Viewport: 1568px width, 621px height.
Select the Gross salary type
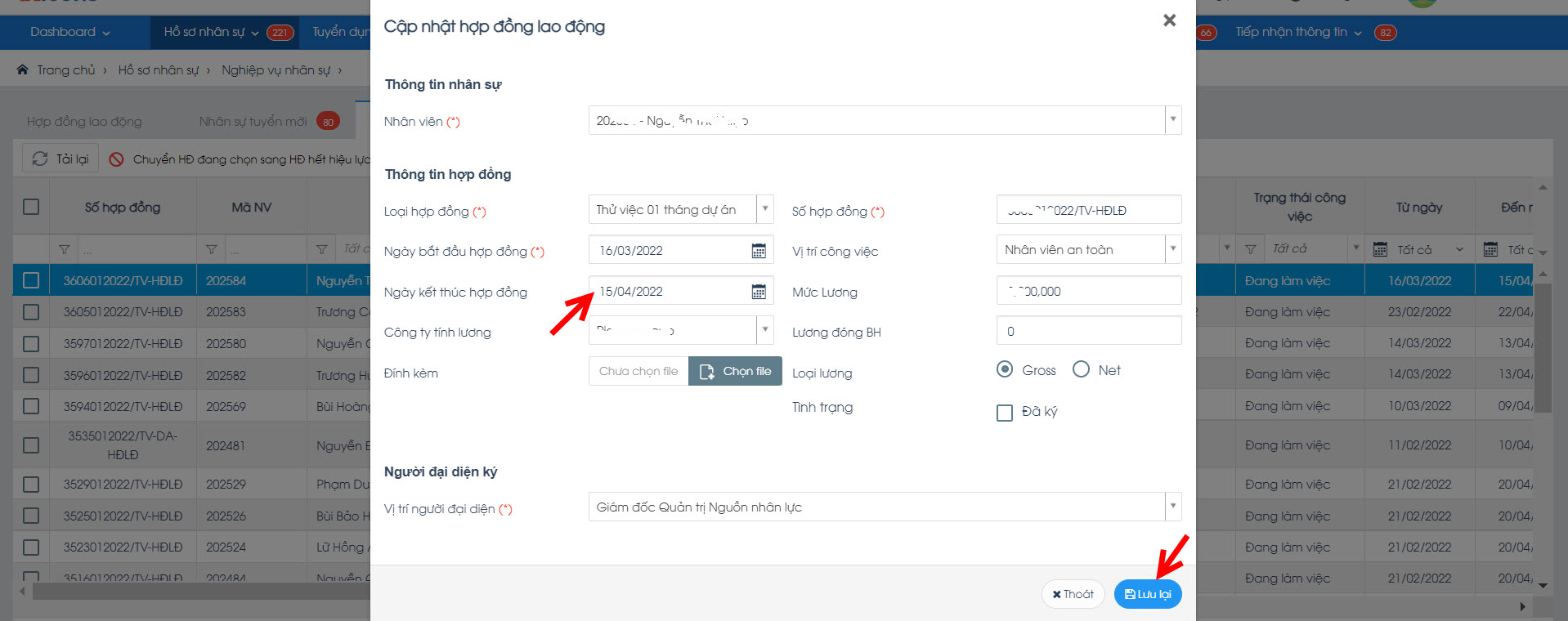(x=1005, y=370)
